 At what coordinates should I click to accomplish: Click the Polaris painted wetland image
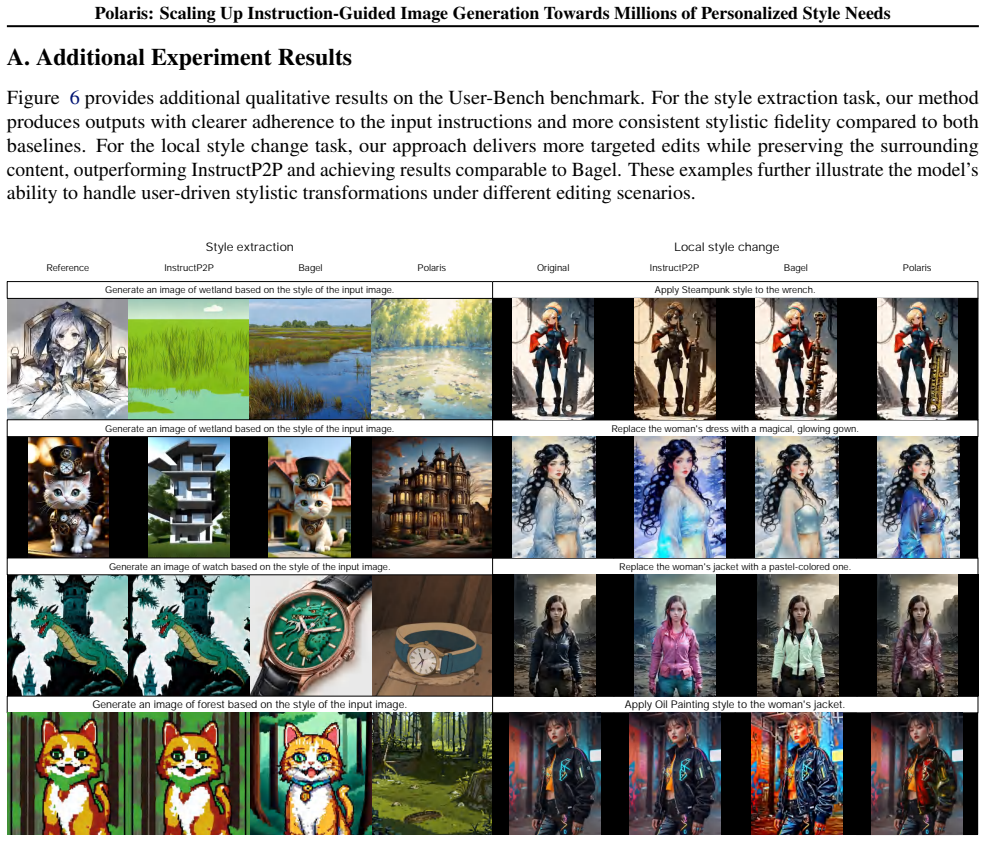click(x=432, y=359)
